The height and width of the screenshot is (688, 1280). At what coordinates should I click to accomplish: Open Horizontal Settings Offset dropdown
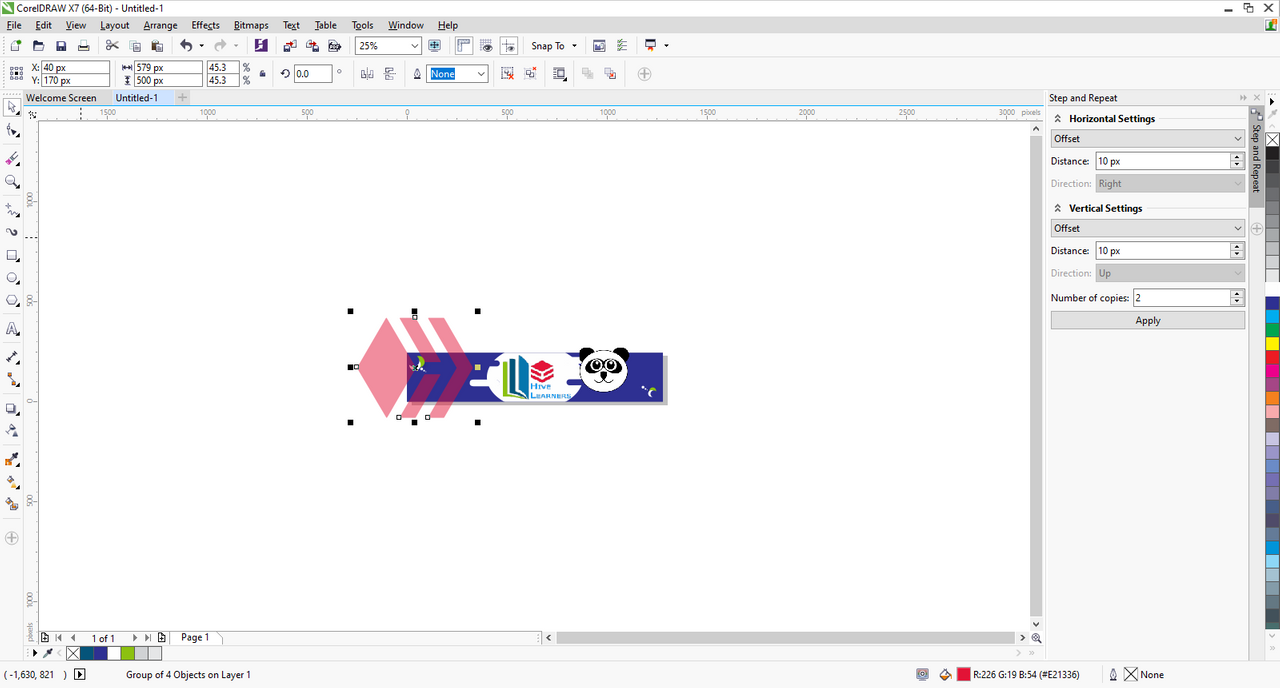(1148, 139)
